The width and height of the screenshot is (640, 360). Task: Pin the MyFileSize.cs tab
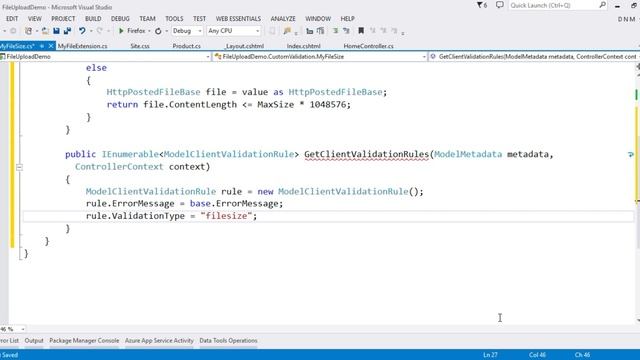42,46
